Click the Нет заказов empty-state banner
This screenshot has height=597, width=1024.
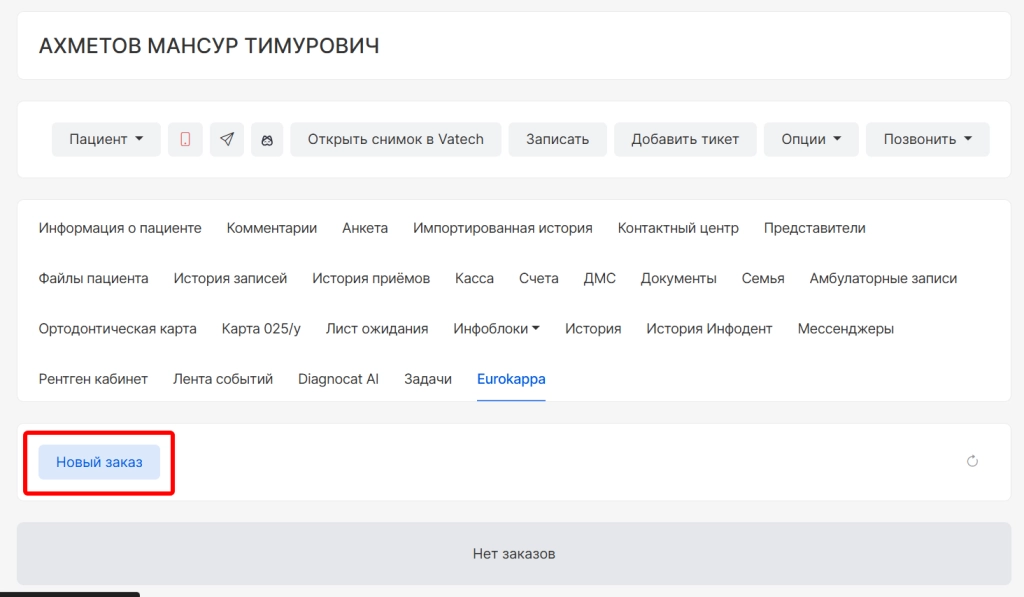pos(513,553)
